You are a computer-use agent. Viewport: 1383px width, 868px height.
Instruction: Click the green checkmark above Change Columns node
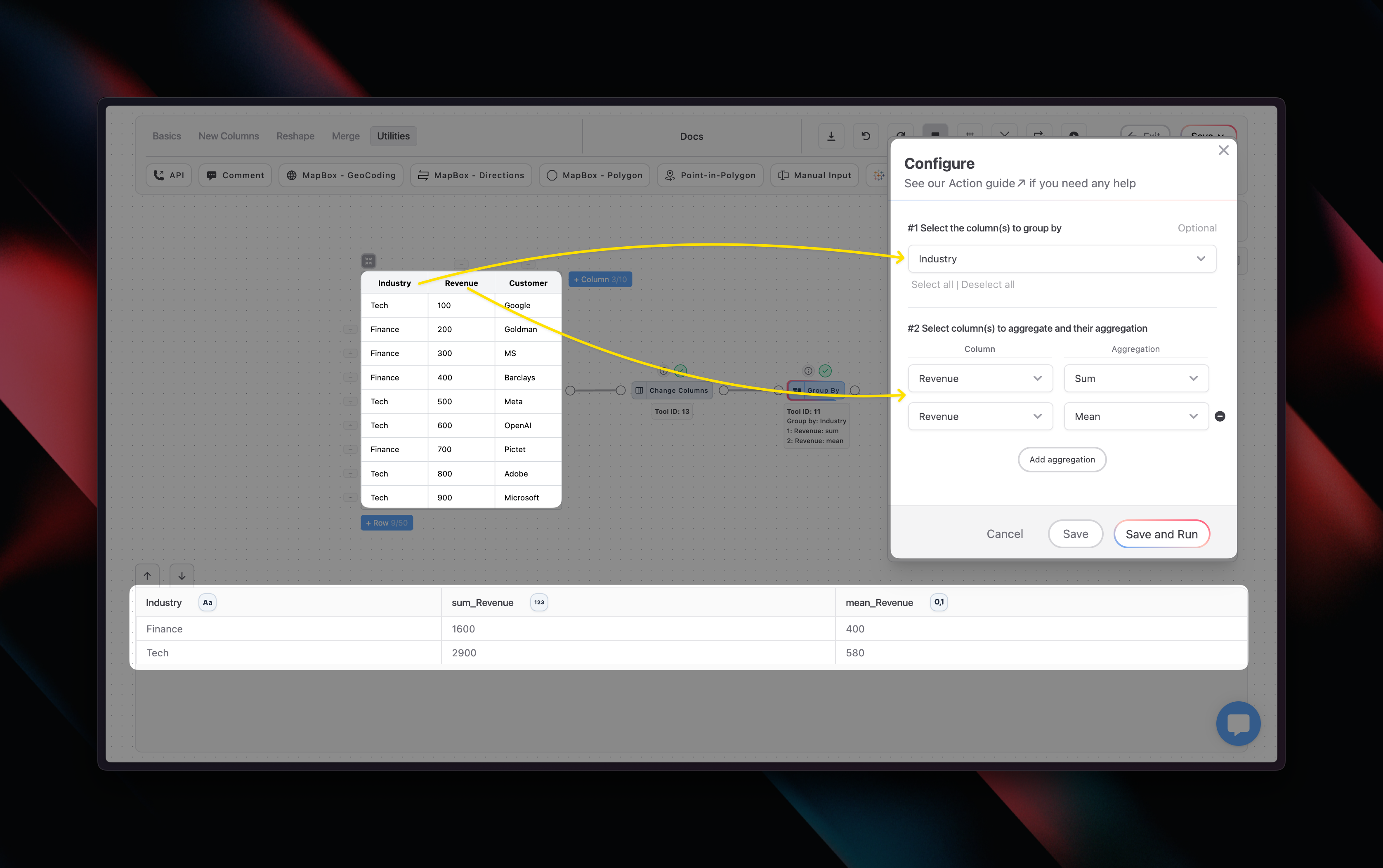tap(680, 371)
